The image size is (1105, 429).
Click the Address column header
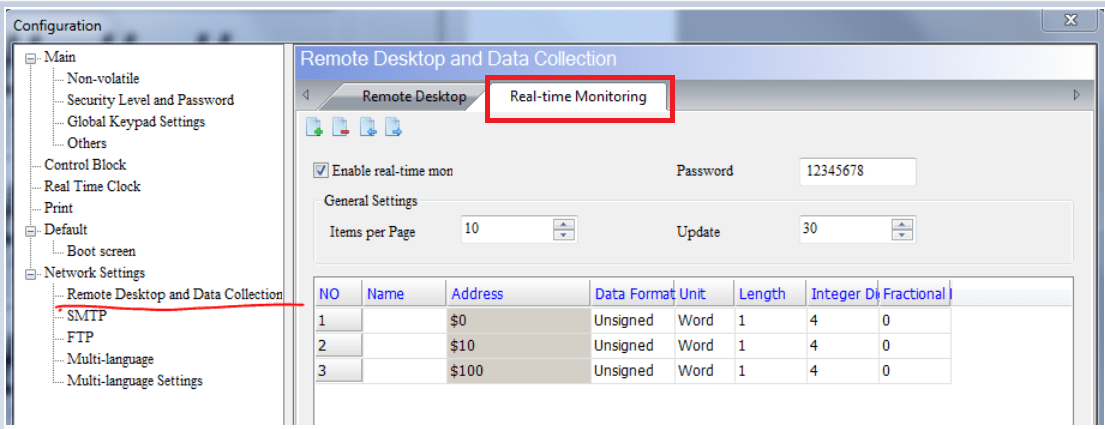pos(518,294)
